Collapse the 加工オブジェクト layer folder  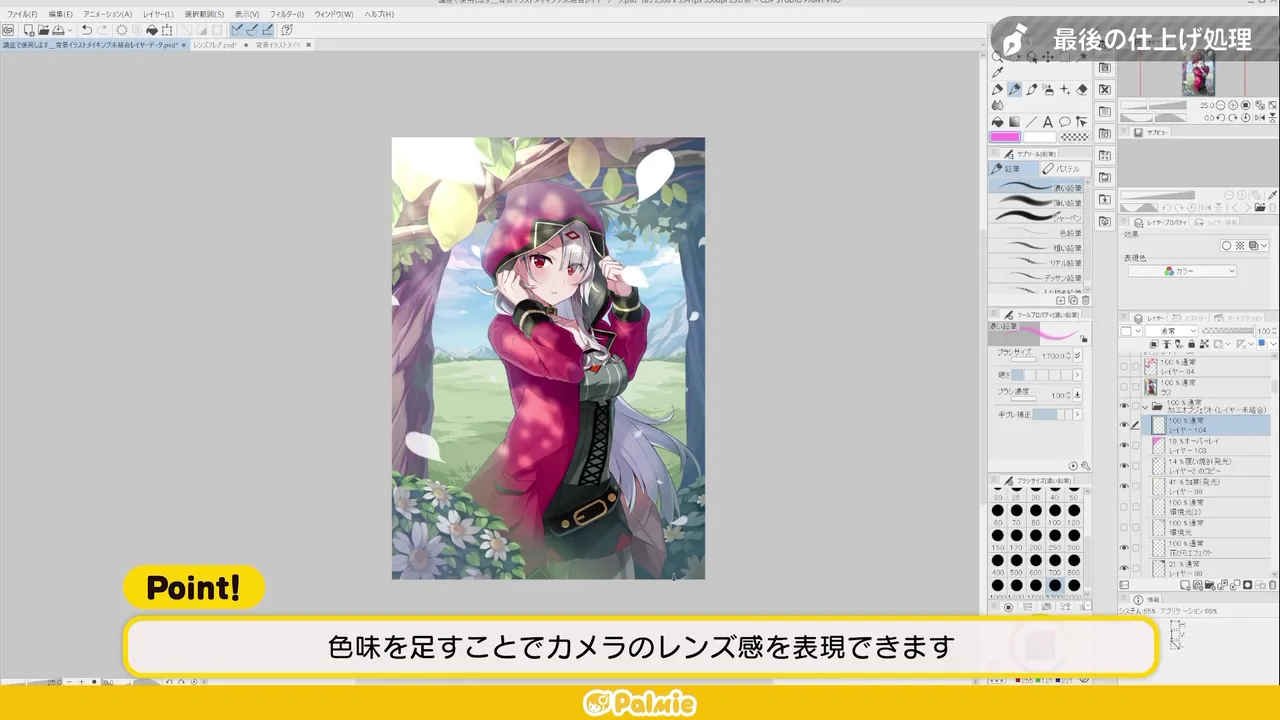pos(1145,407)
